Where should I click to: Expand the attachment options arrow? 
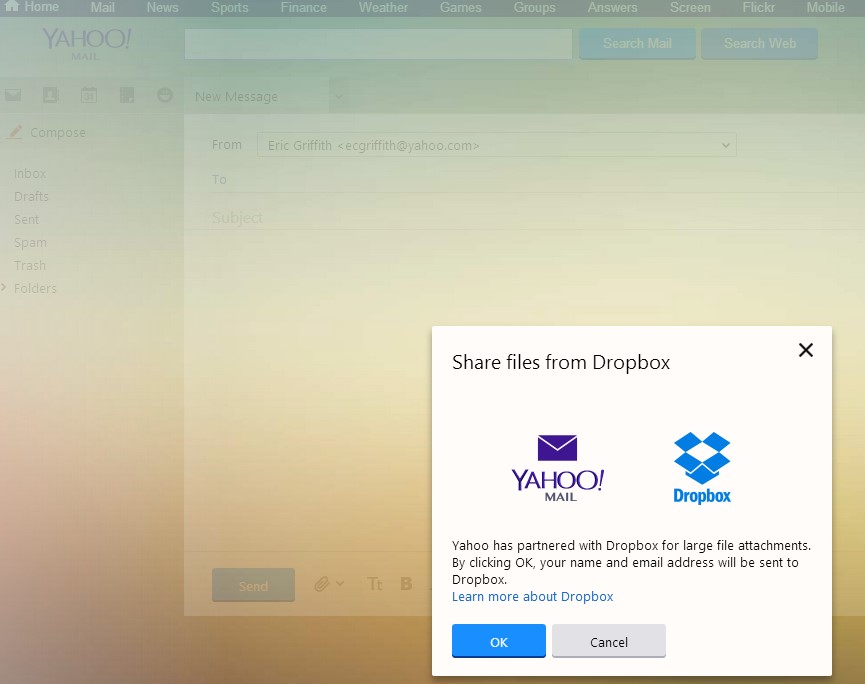[340, 583]
